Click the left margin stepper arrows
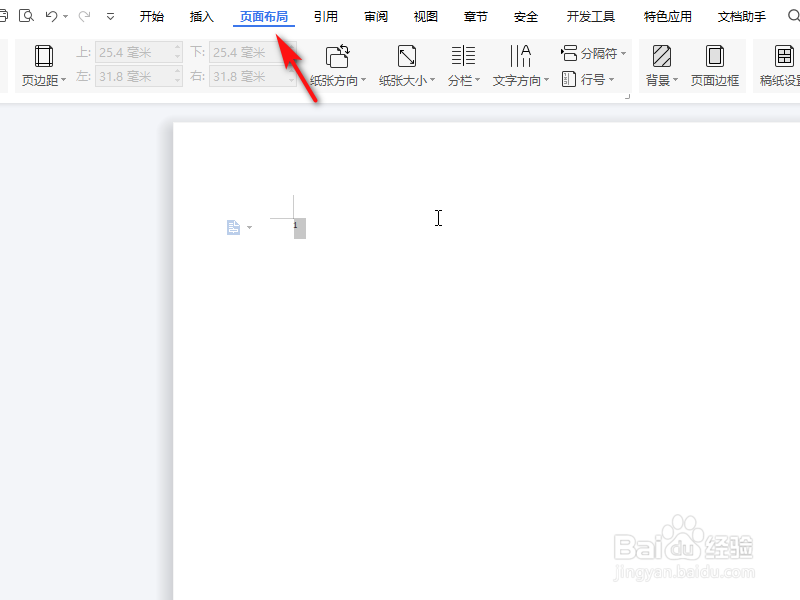The image size is (800, 600). [x=178, y=76]
